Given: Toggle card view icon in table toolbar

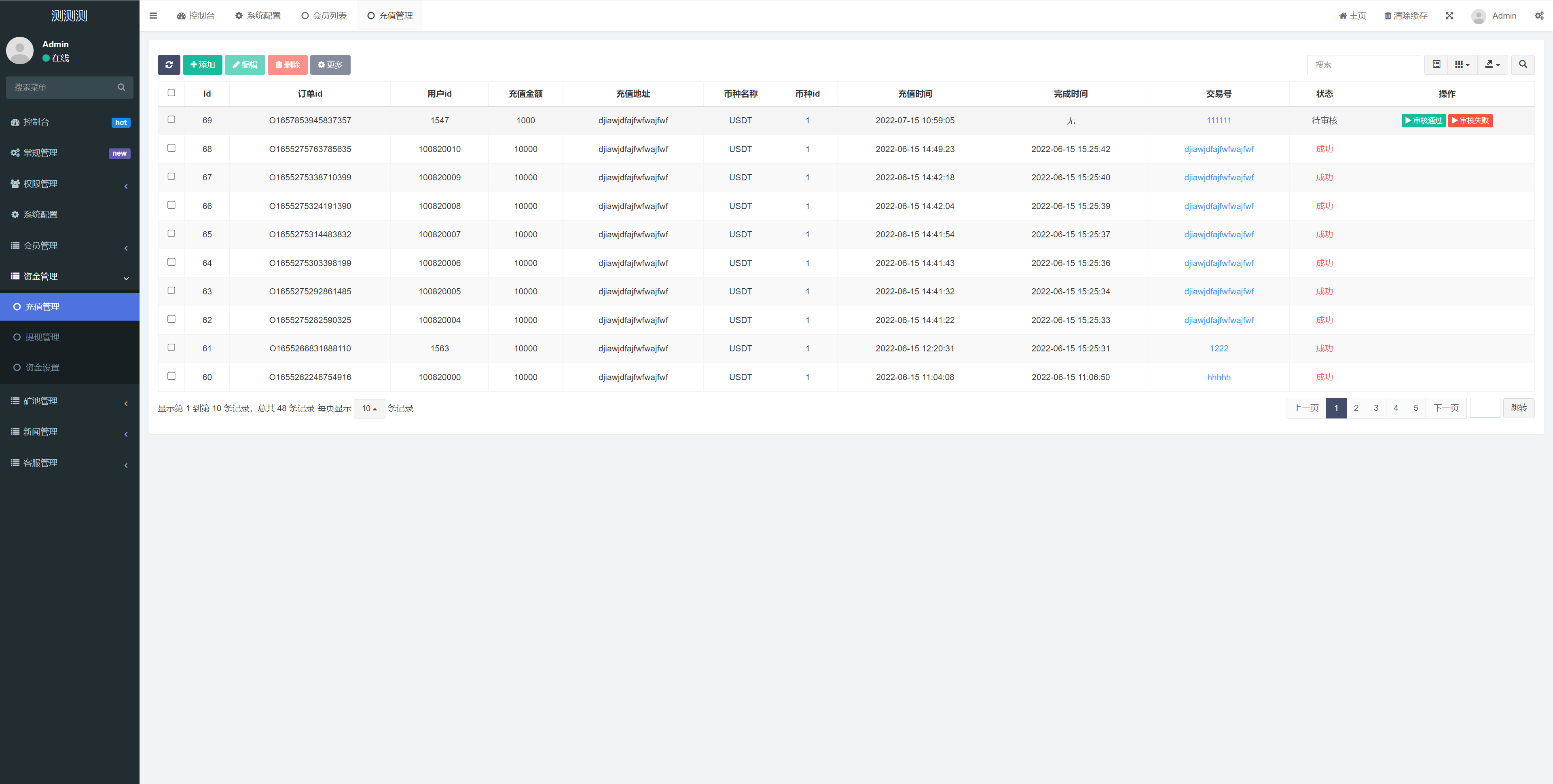Looking at the screenshot, I should [1437, 64].
